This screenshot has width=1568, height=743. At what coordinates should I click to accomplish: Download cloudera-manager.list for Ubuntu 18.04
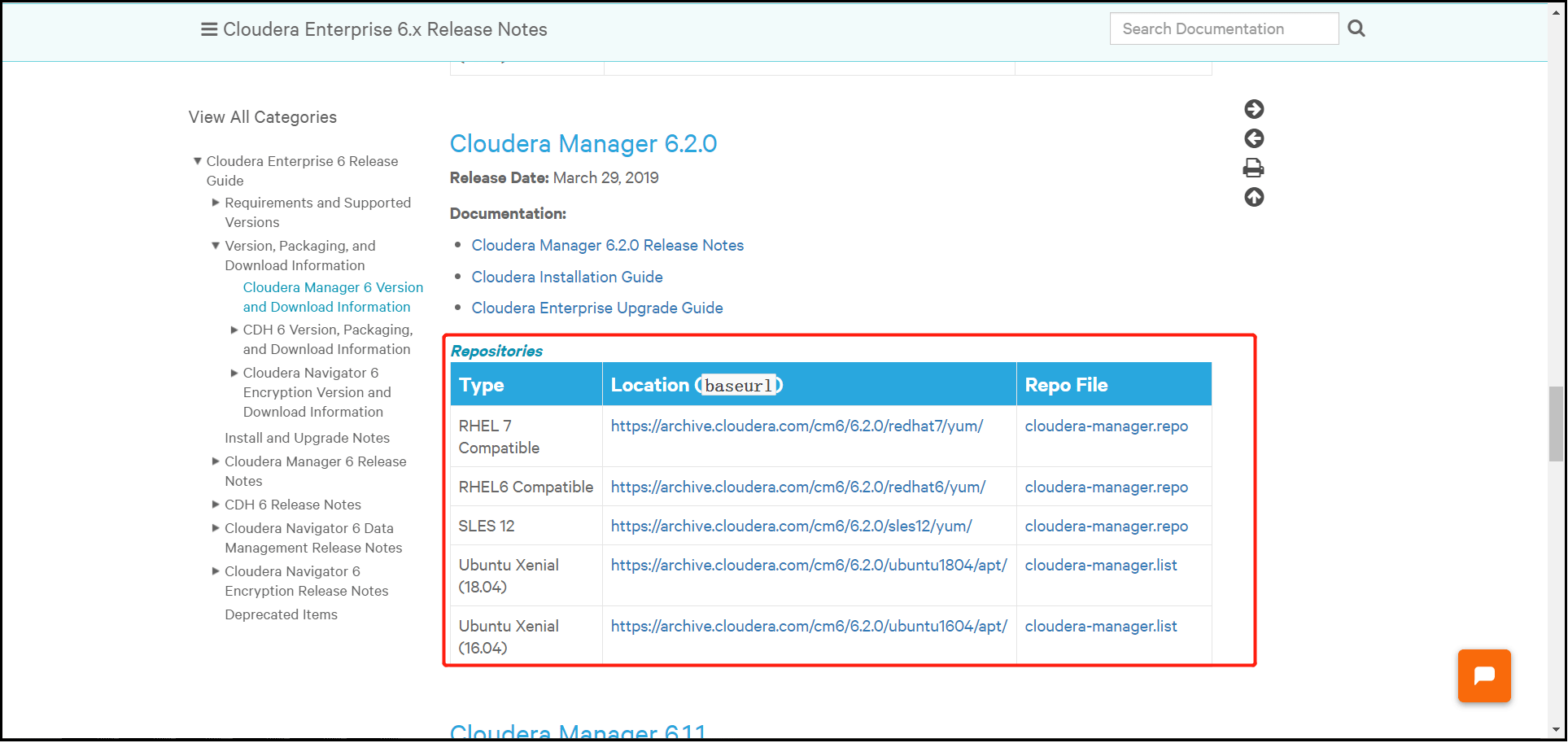tap(1101, 565)
